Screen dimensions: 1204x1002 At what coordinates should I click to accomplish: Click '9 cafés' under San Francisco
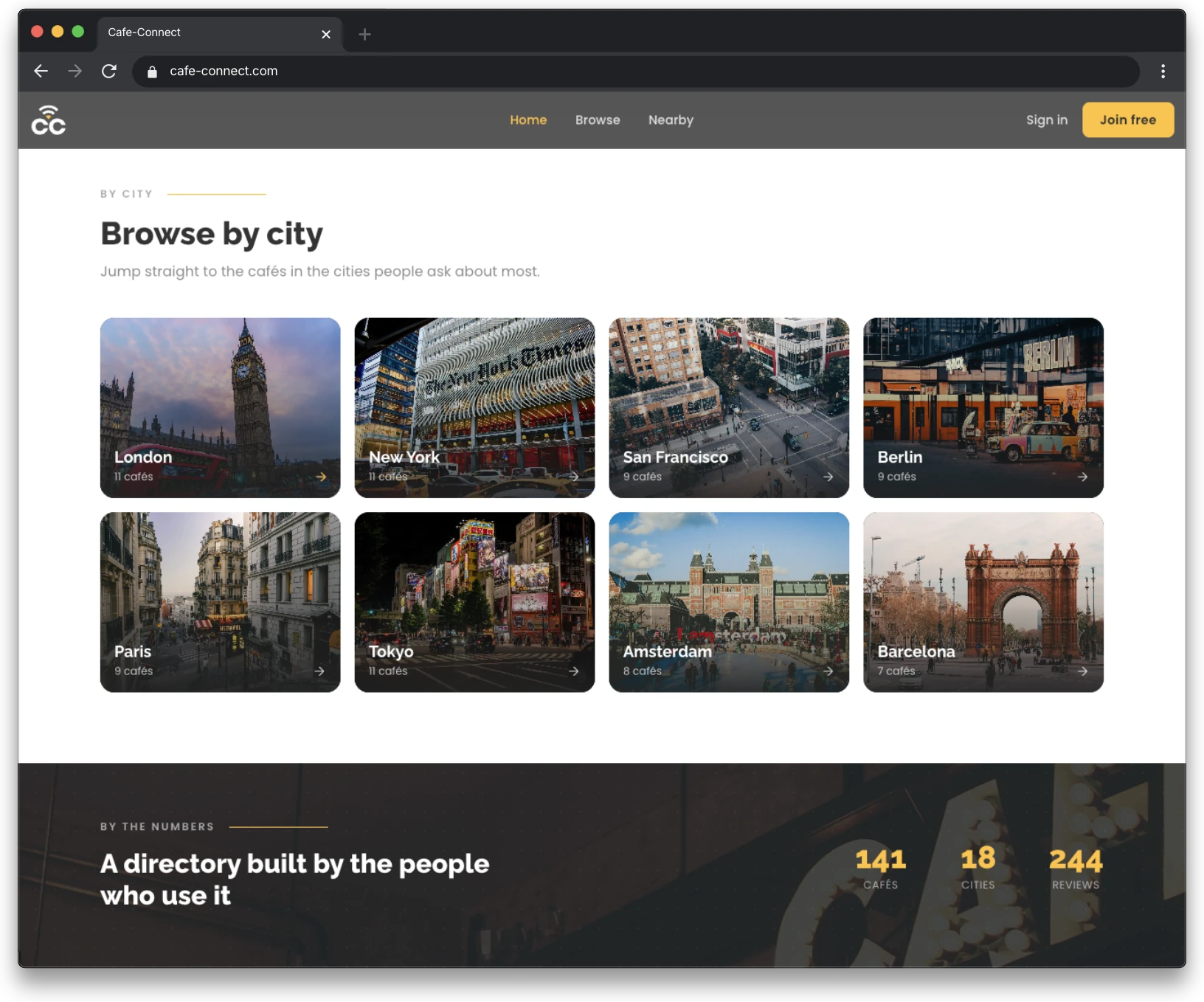[x=643, y=477]
